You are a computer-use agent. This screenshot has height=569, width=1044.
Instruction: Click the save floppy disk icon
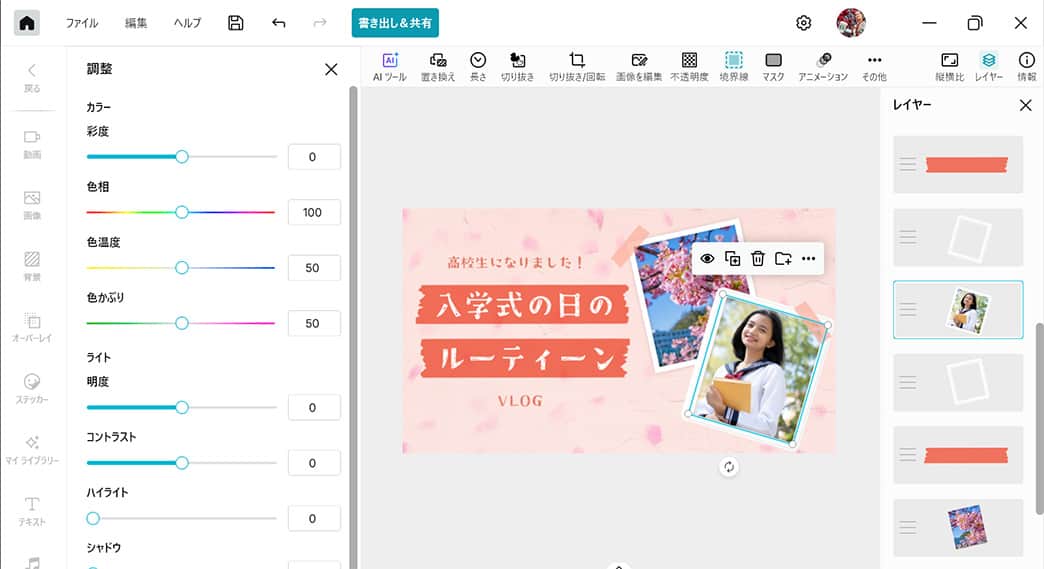(x=236, y=23)
